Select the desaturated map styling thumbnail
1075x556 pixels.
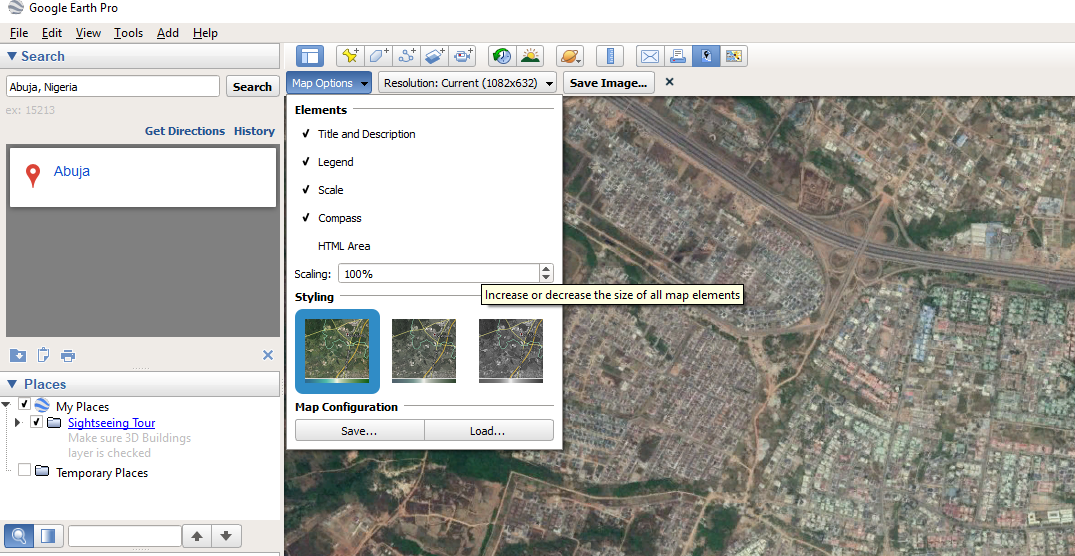pyautogui.click(x=424, y=350)
